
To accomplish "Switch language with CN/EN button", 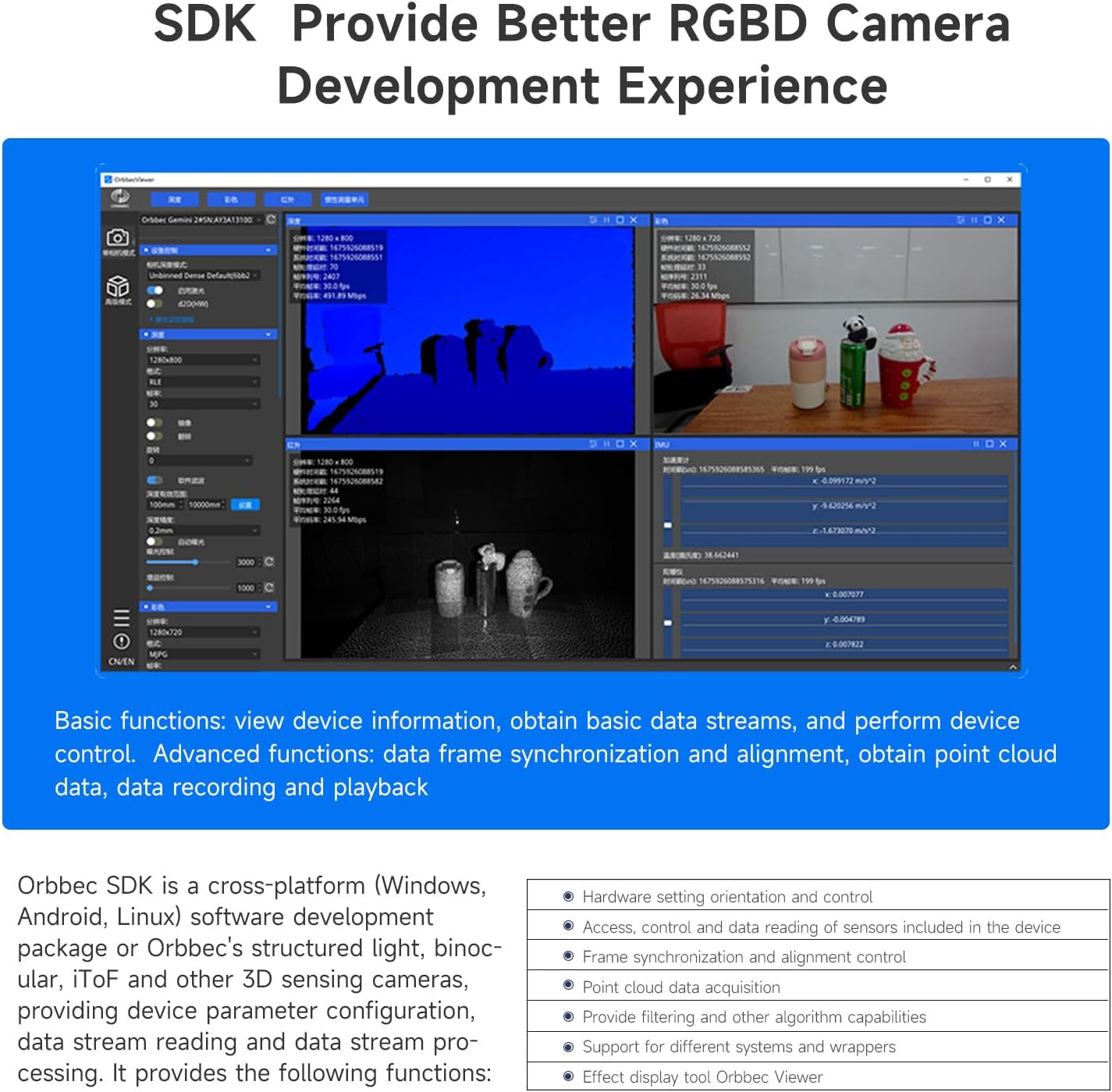I will pyautogui.click(x=121, y=662).
